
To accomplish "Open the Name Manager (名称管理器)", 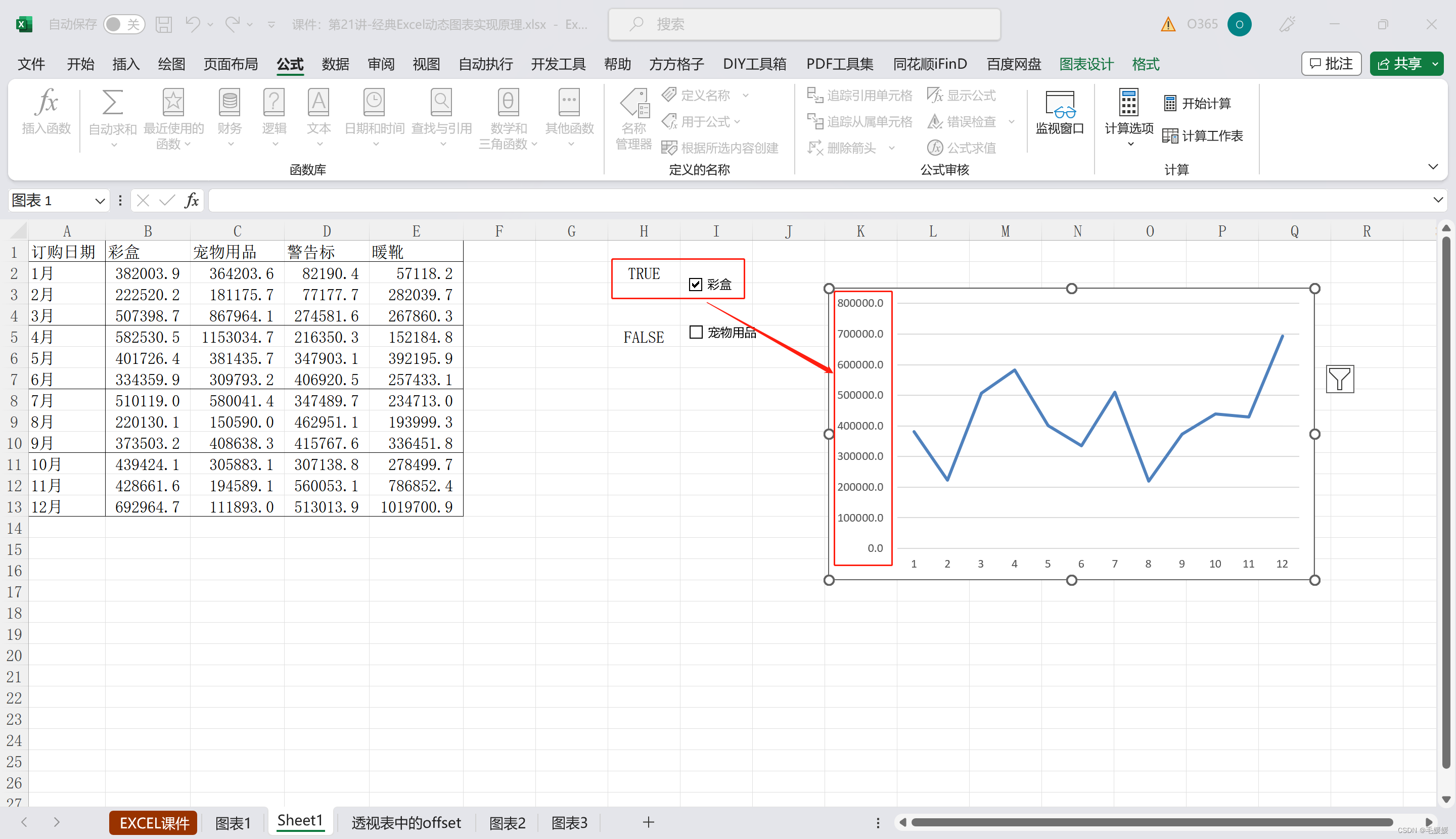I will 634,119.
